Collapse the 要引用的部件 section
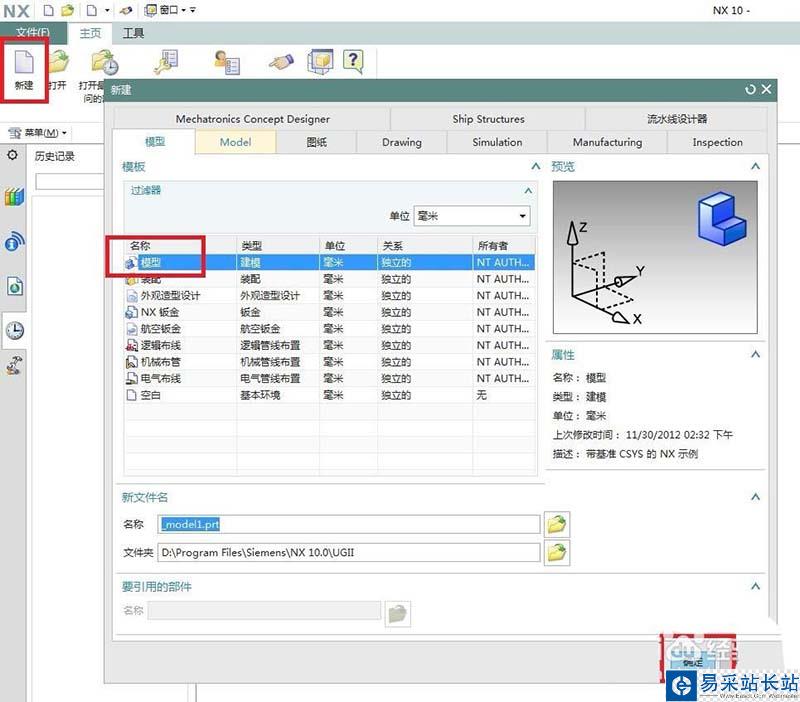Image resolution: width=800 pixels, height=702 pixels. pos(756,586)
